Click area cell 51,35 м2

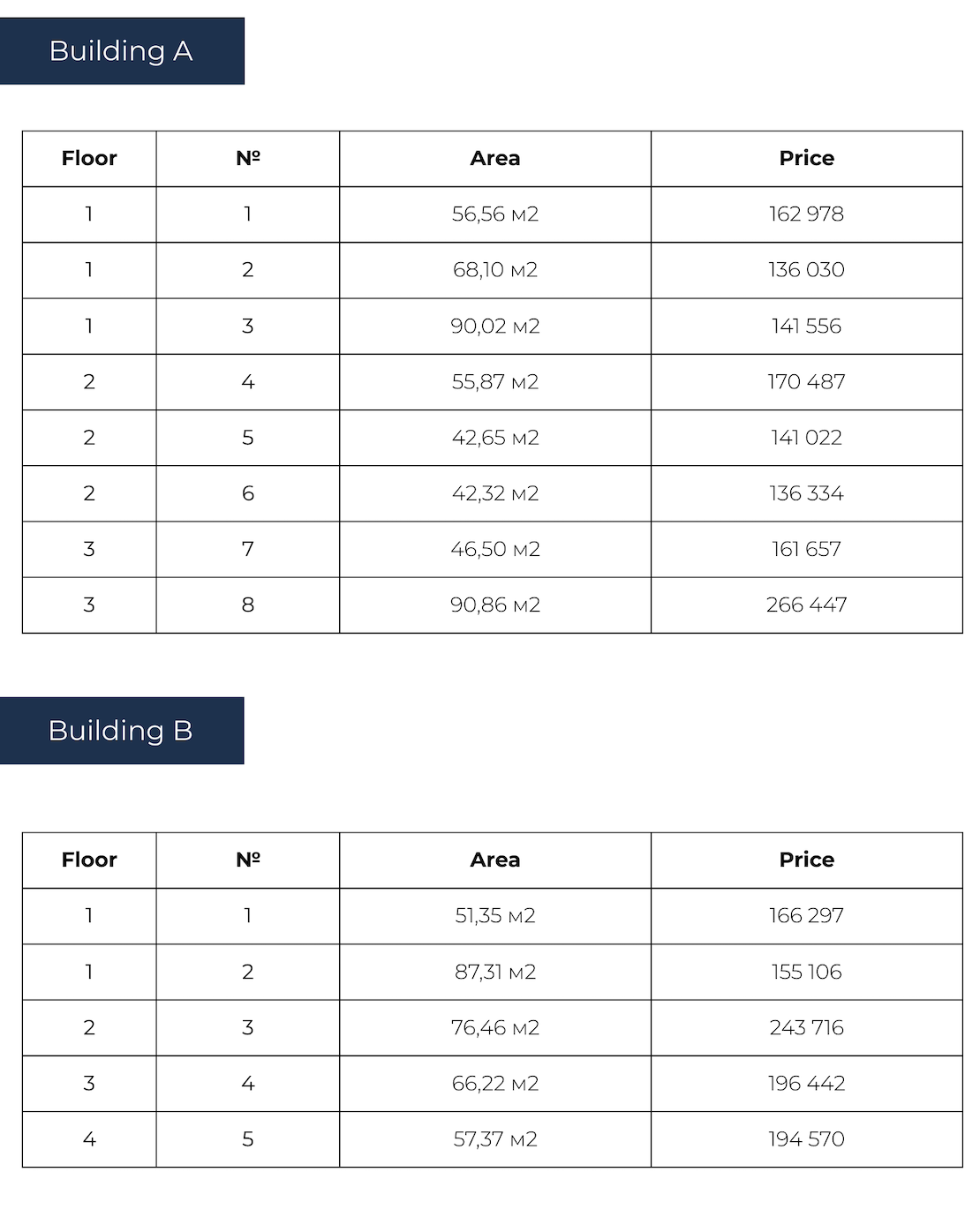495,916
